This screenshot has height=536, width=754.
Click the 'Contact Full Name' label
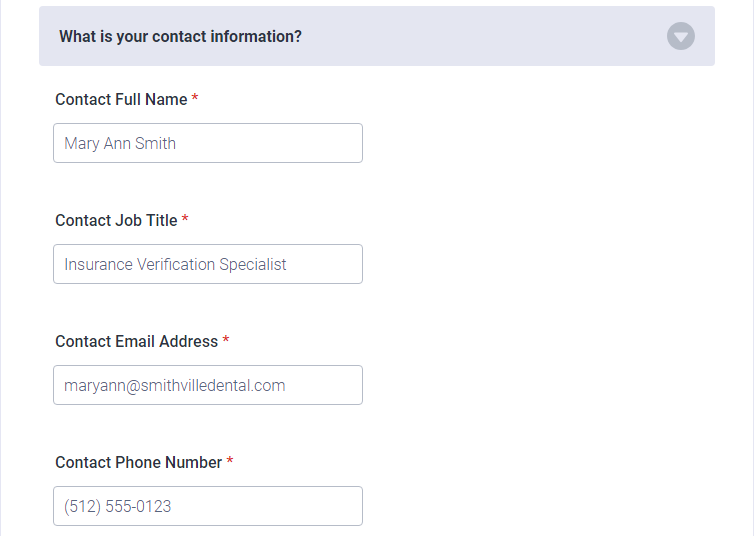point(121,100)
